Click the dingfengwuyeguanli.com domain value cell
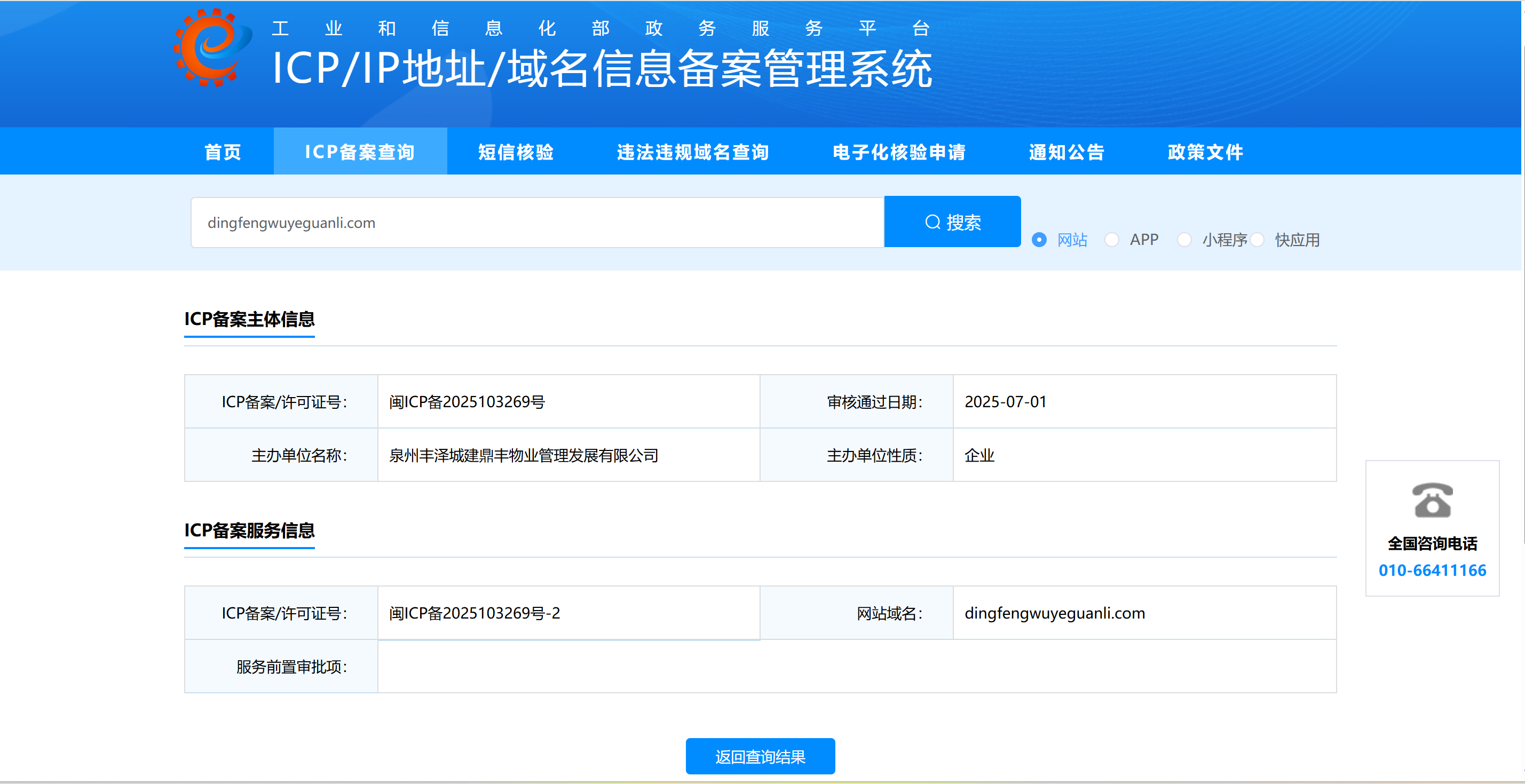The image size is (1525, 784). tap(1054, 613)
